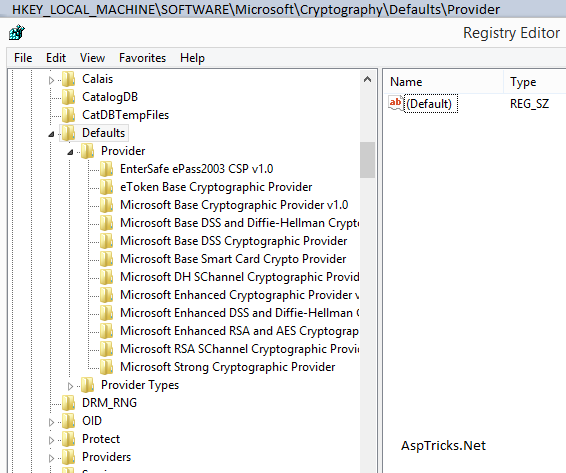Select Microsoft Base Cryptographic Provider v1.0 key
Image resolution: width=566 pixels, height=473 pixels.
(234, 205)
